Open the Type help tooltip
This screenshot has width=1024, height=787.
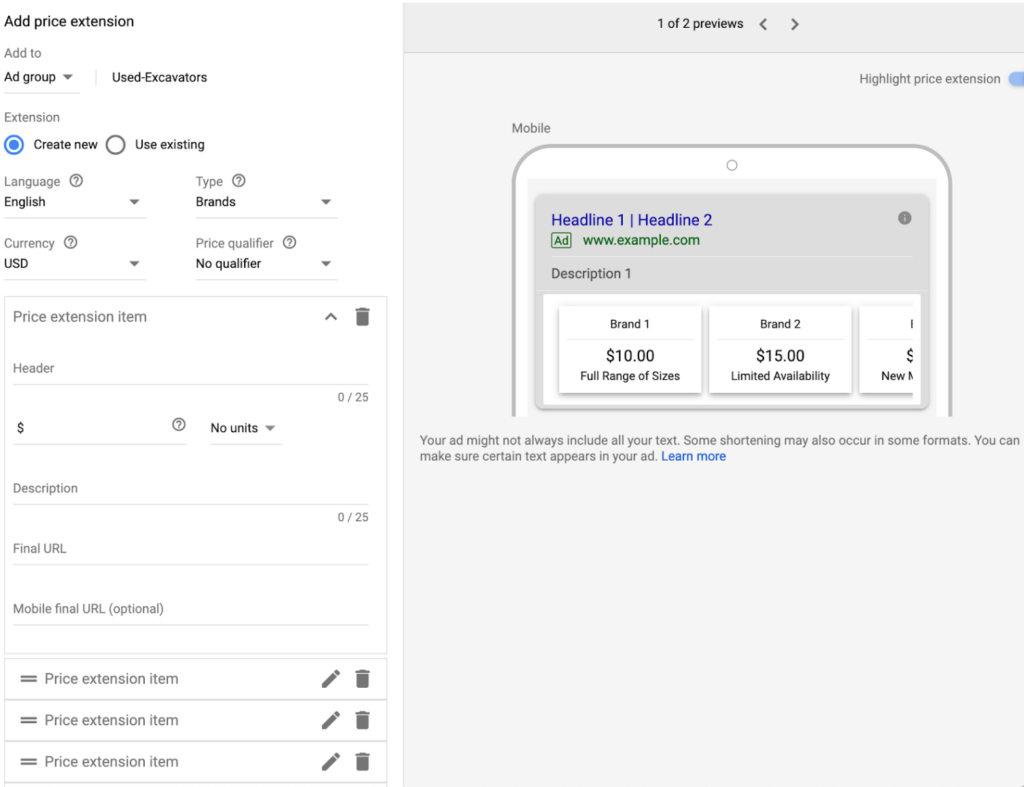(x=239, y=181)
